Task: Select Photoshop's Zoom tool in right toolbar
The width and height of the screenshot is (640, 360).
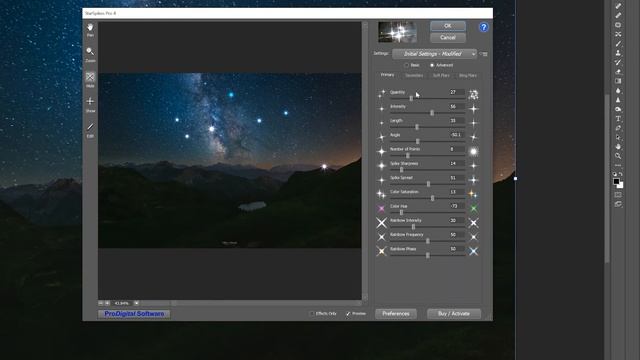Action: tap(618, 156)
